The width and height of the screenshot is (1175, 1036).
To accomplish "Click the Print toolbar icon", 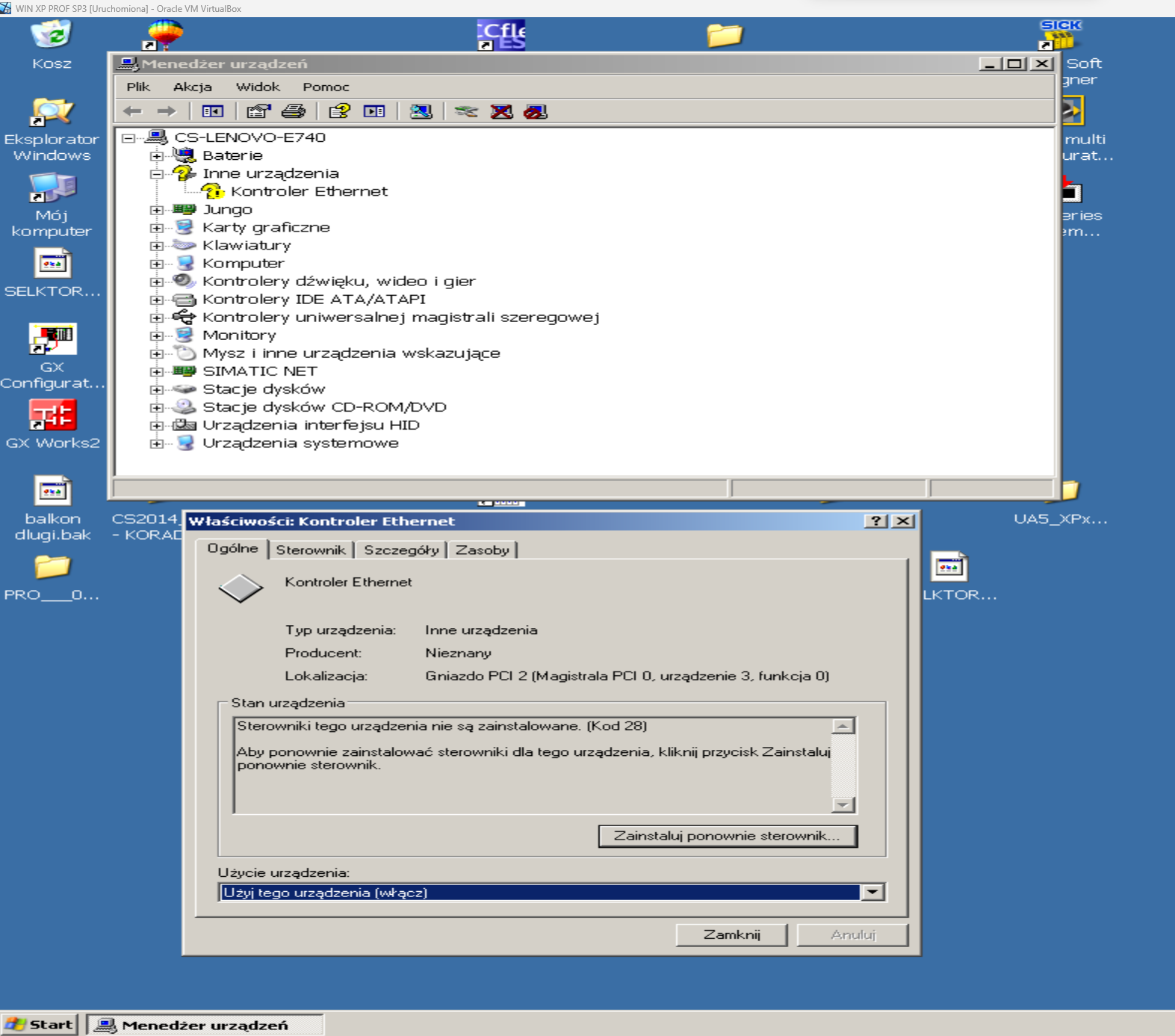I will 293,111.
